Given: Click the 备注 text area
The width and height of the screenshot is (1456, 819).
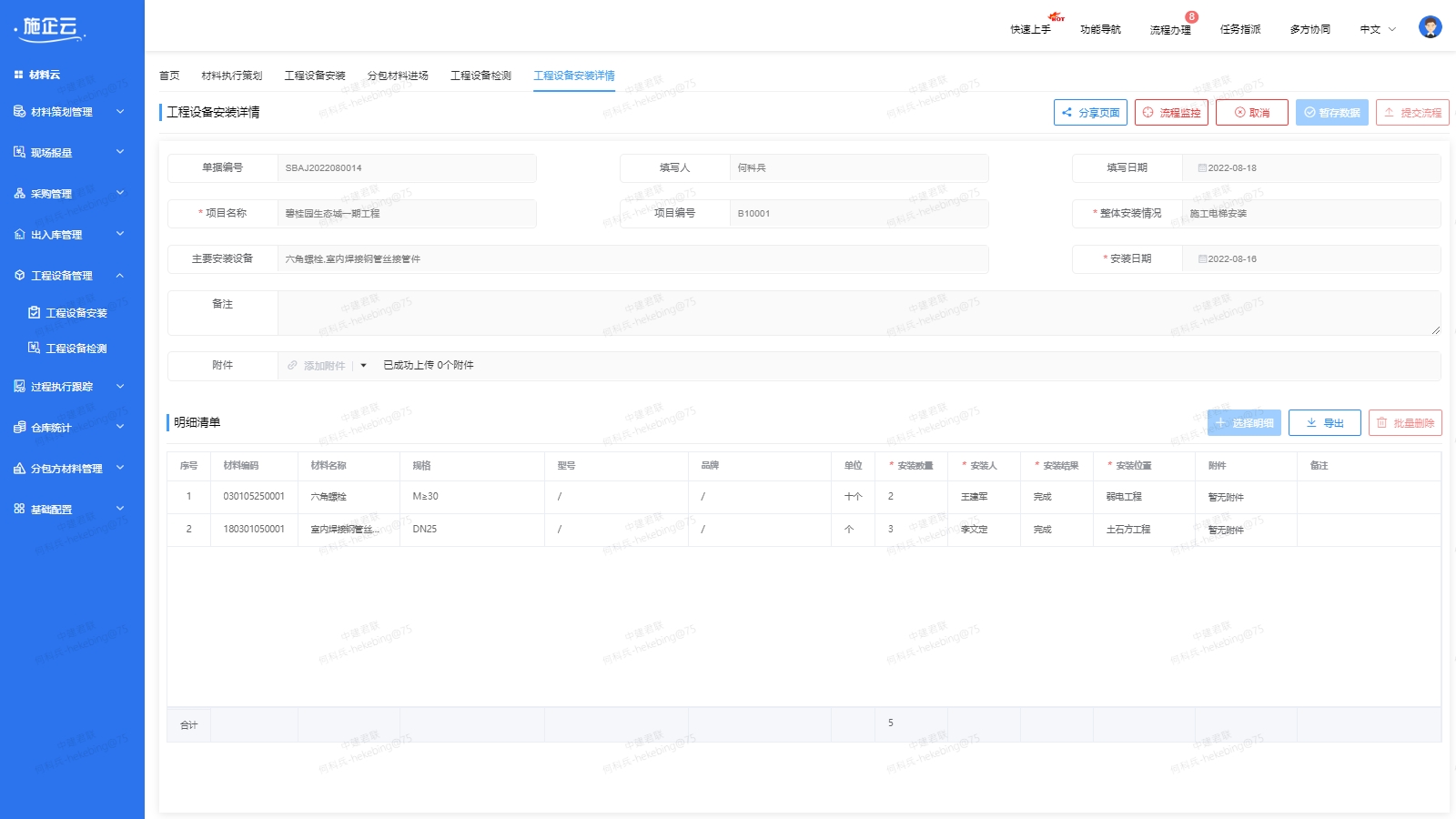Looking at the screenshot, I should pyautogui.click(x=857, y=313).
